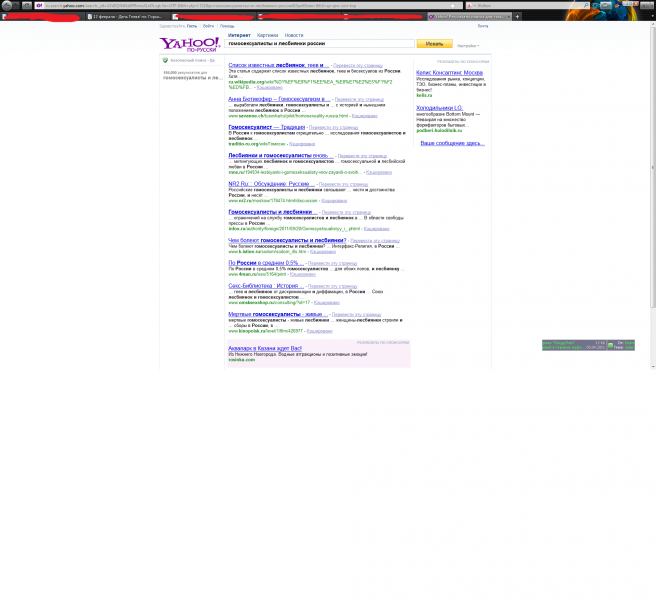656x600 pixels.
Task: Open result 'Лесбиянки и гомосексуалисты вновь...'
Action: (281, 155)
